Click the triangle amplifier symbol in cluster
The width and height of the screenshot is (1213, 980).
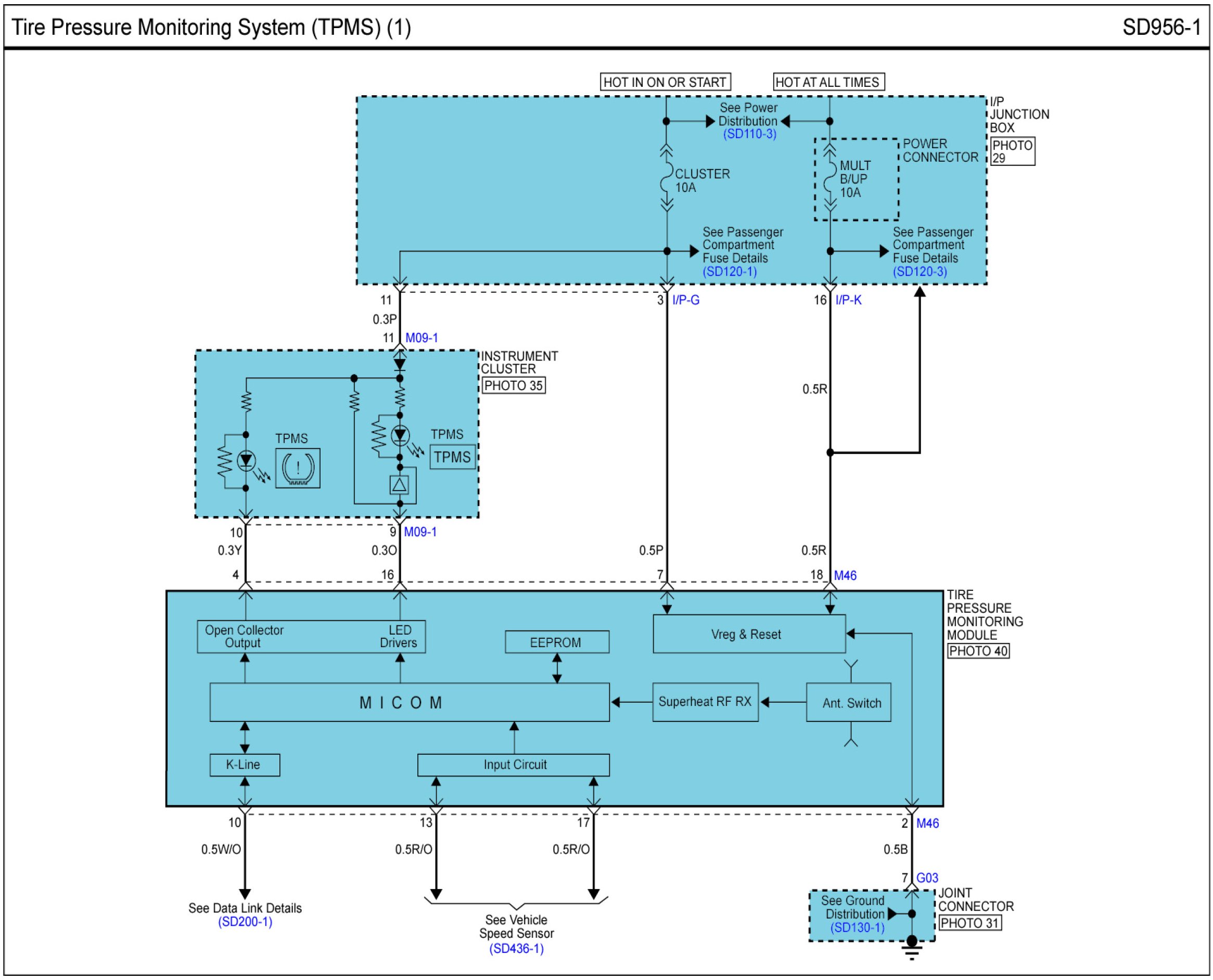pyautogui.click(x=399, y=485)
